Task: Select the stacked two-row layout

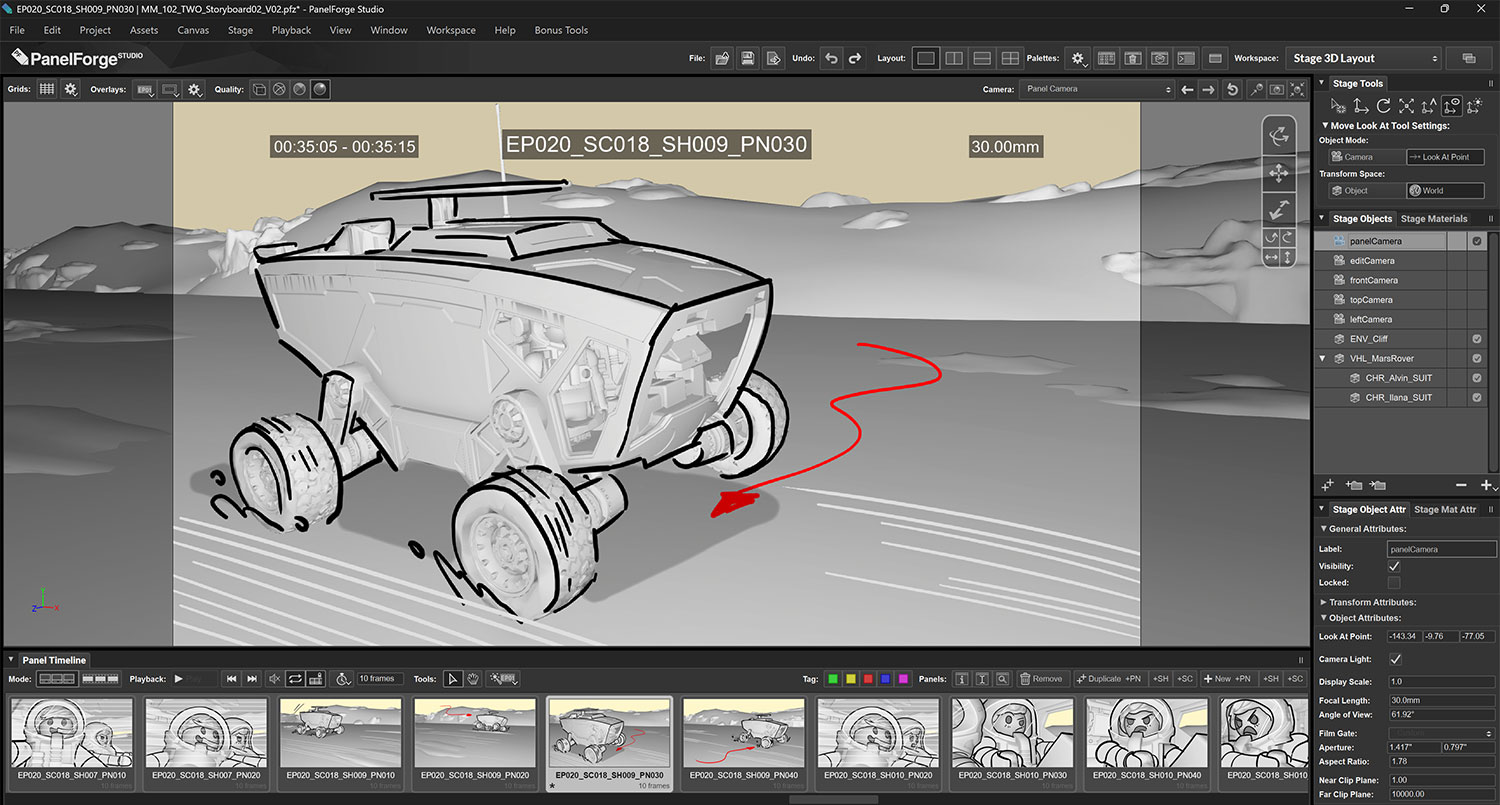Action: click(982, 58)
